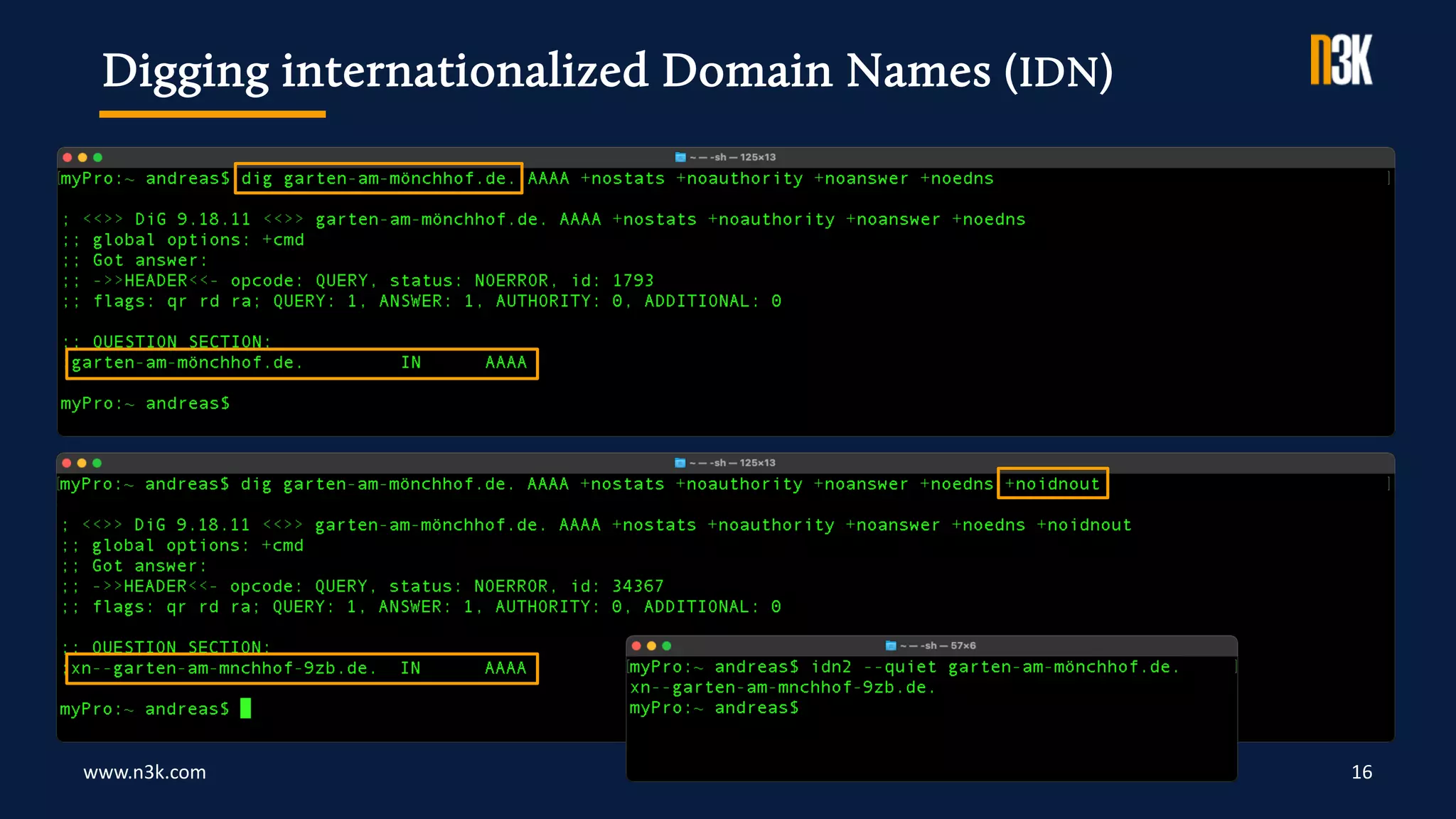Click the green cursor block at the middle terminal prompt
Image resolution: width=1456 pixels, height=819 pixels.
click(x=245, y=708)
